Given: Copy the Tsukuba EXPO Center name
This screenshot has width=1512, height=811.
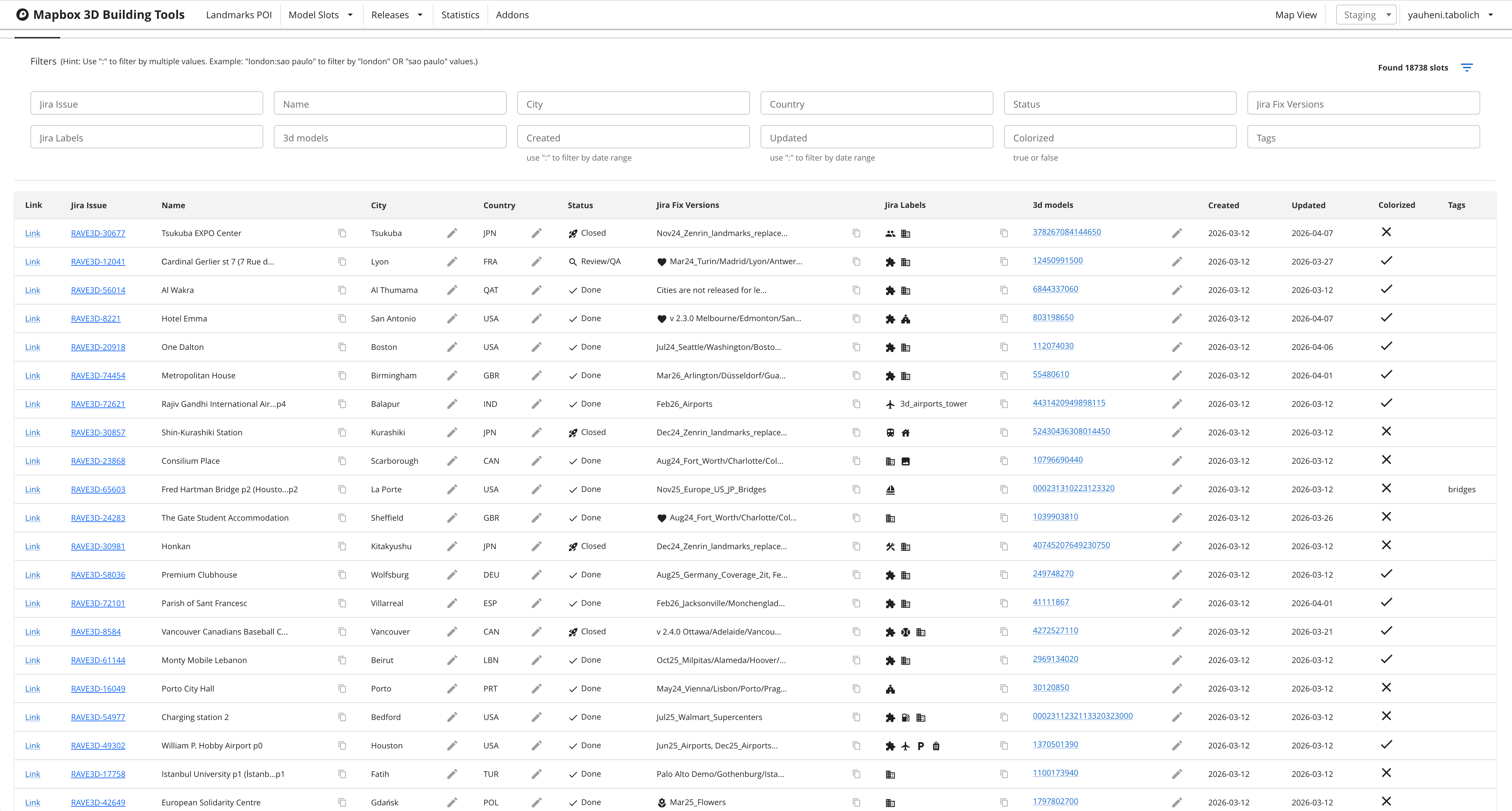Looking at the screenshot, I should (342, 233).
